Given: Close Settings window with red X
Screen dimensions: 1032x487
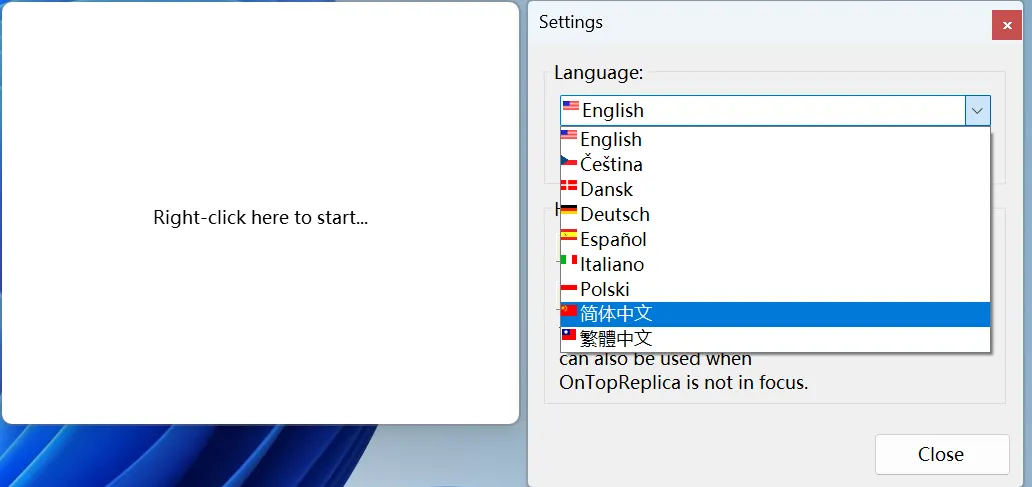Looking at the screenshot, I should (1007, 26).
